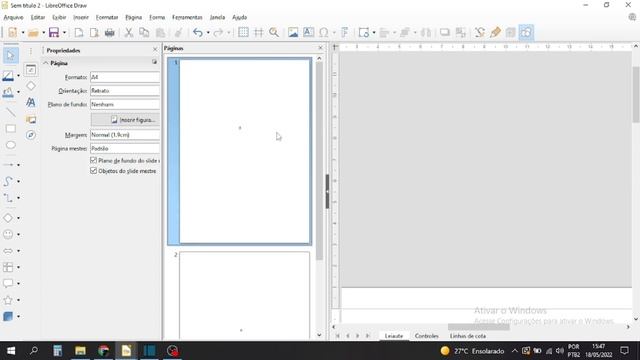
Task: Select the 3D objects cube tool
Action: coord(8,316)
